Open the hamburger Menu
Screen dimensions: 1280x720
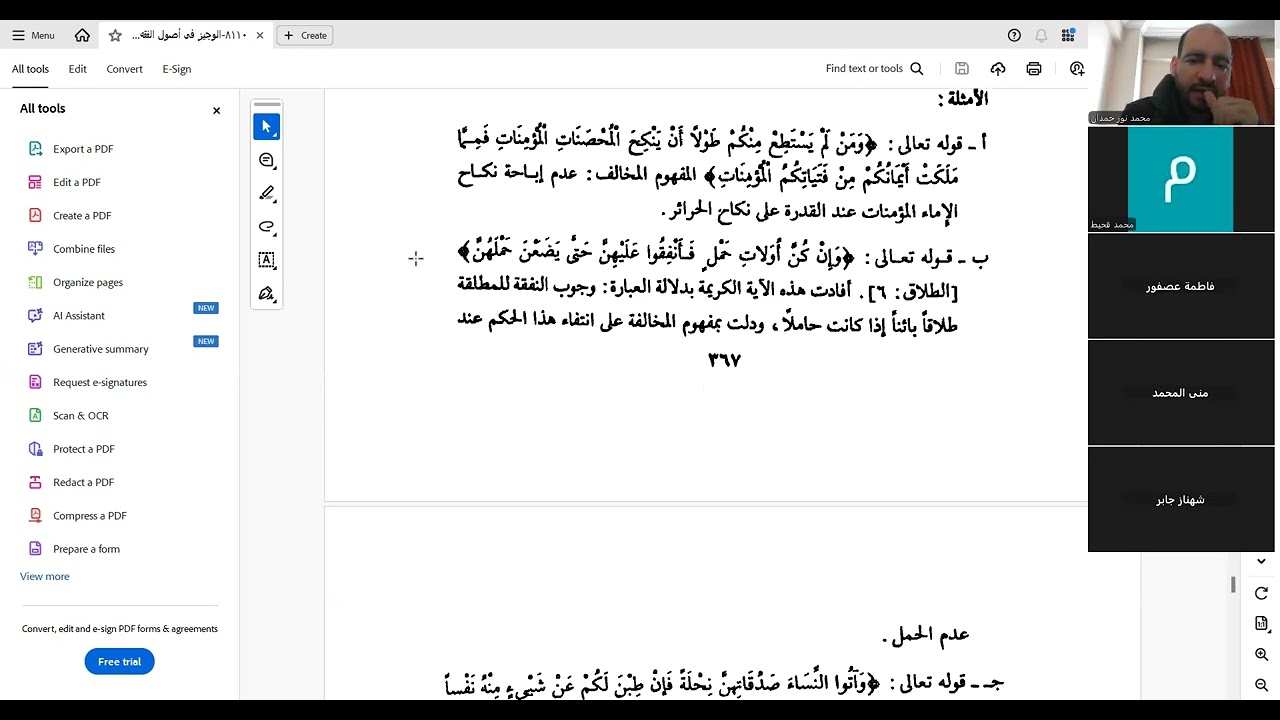33,35
